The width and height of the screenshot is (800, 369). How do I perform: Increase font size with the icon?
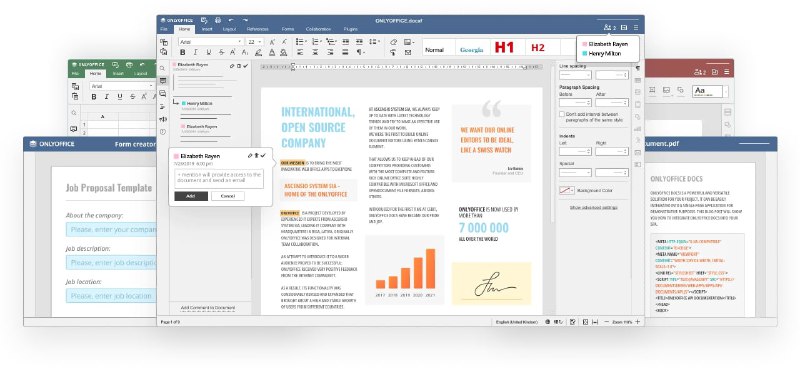(x=272, y=42)
